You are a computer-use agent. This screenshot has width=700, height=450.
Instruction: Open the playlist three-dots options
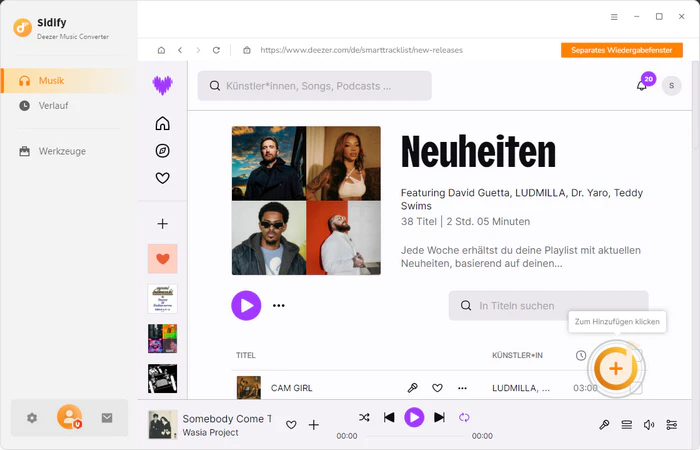click(x=279, y=306)
